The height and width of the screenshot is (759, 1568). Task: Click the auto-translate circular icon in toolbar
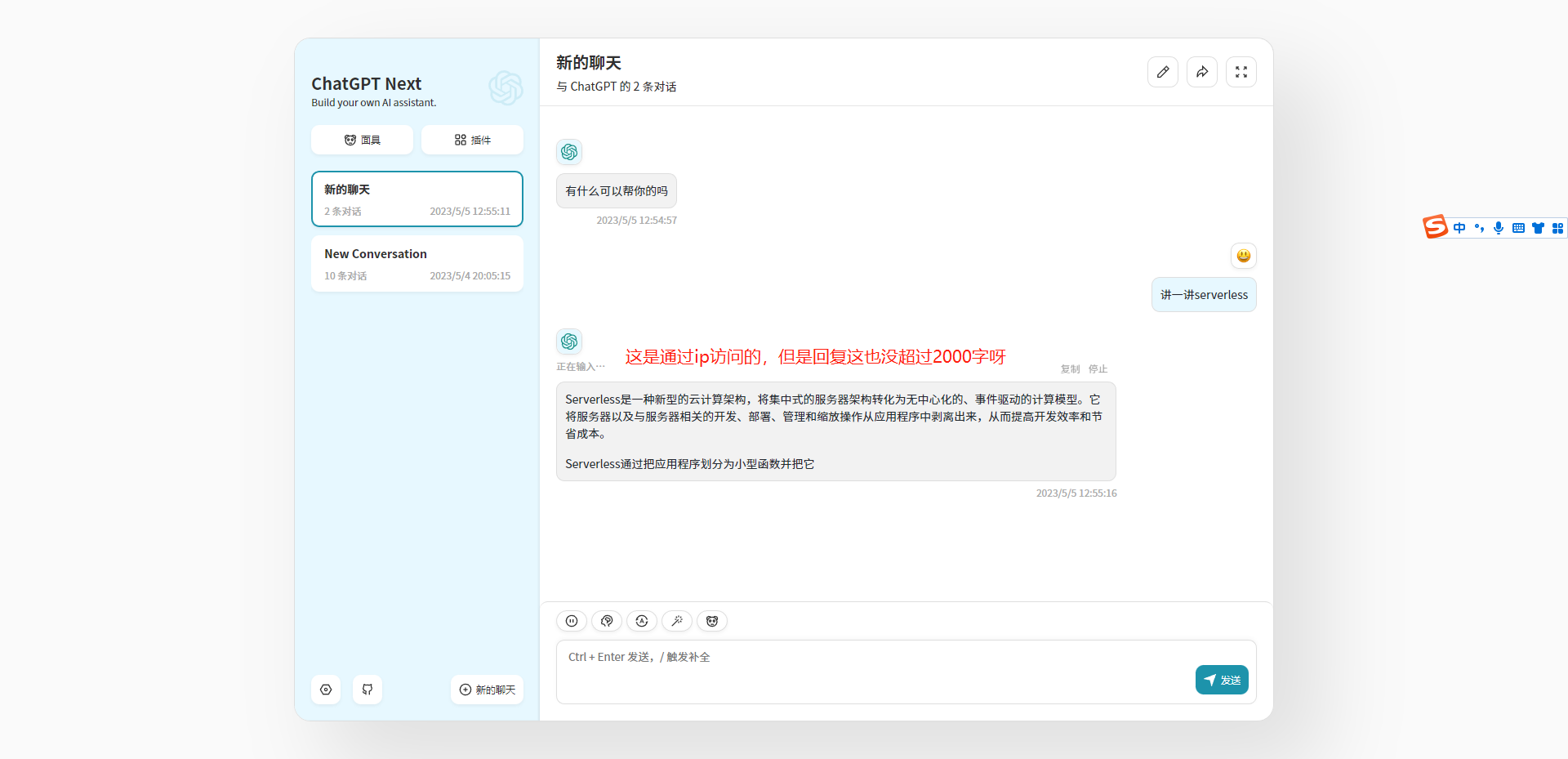(642, 621)
